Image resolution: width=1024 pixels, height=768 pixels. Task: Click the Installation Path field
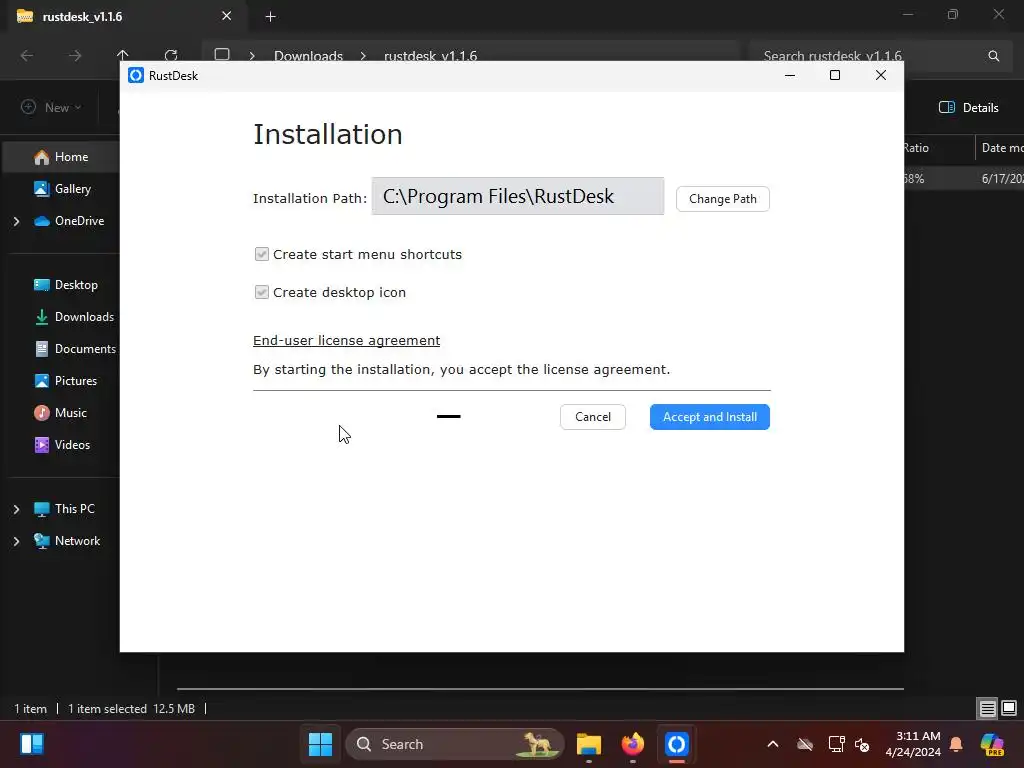518,196
